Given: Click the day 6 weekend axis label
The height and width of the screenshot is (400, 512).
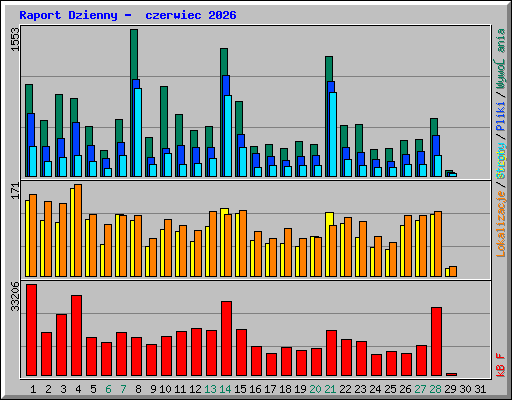Looking at the screenshot, I should (108, 389).
